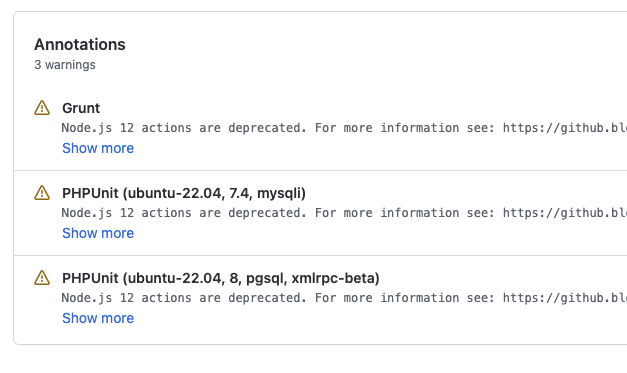This screenshot has width=627, height=373.
Task: Select 'Node.js 12 actions are deprecated' under mysqli job
Action: [184, 213]
